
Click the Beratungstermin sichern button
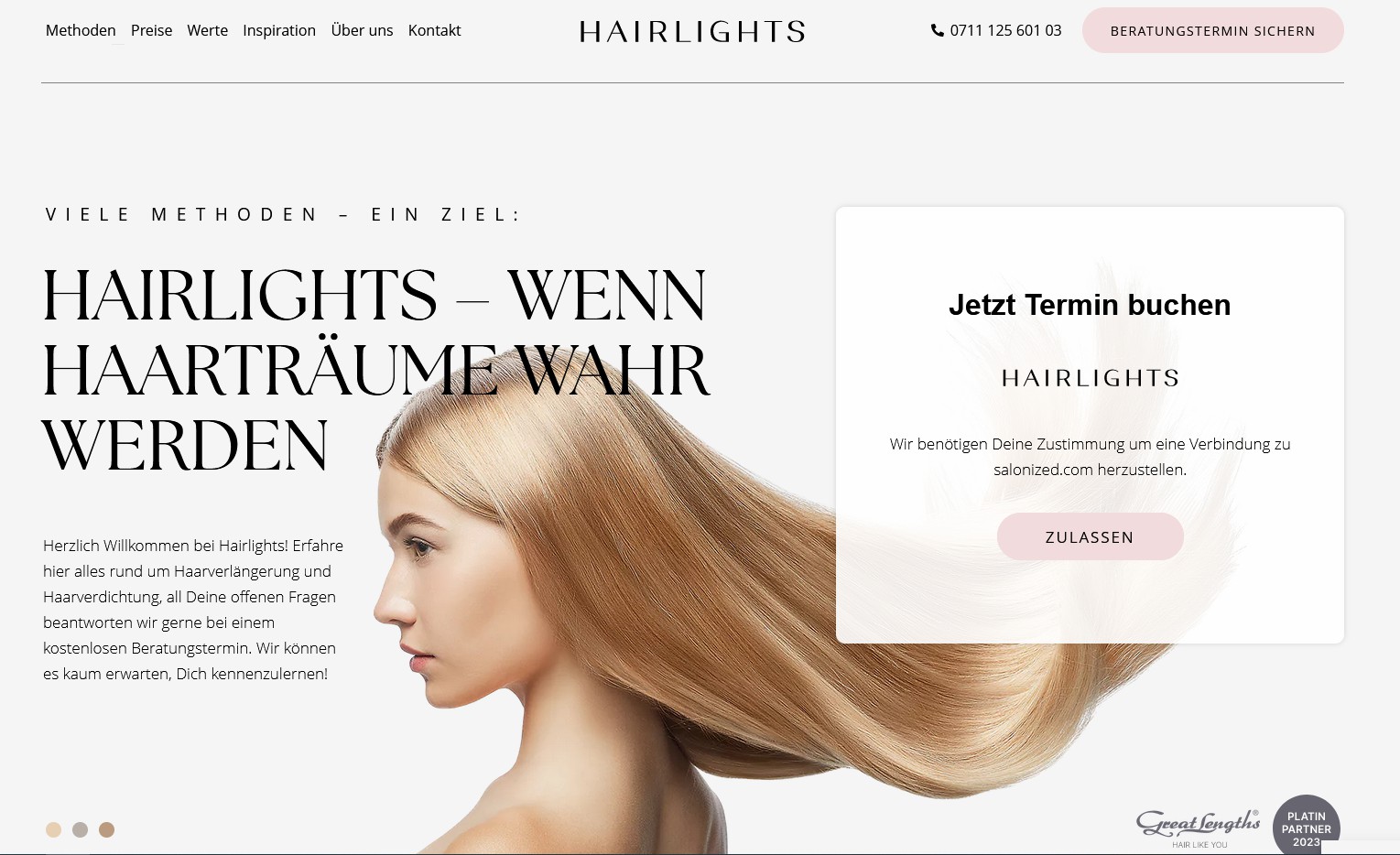click(x=1212, y=30)
